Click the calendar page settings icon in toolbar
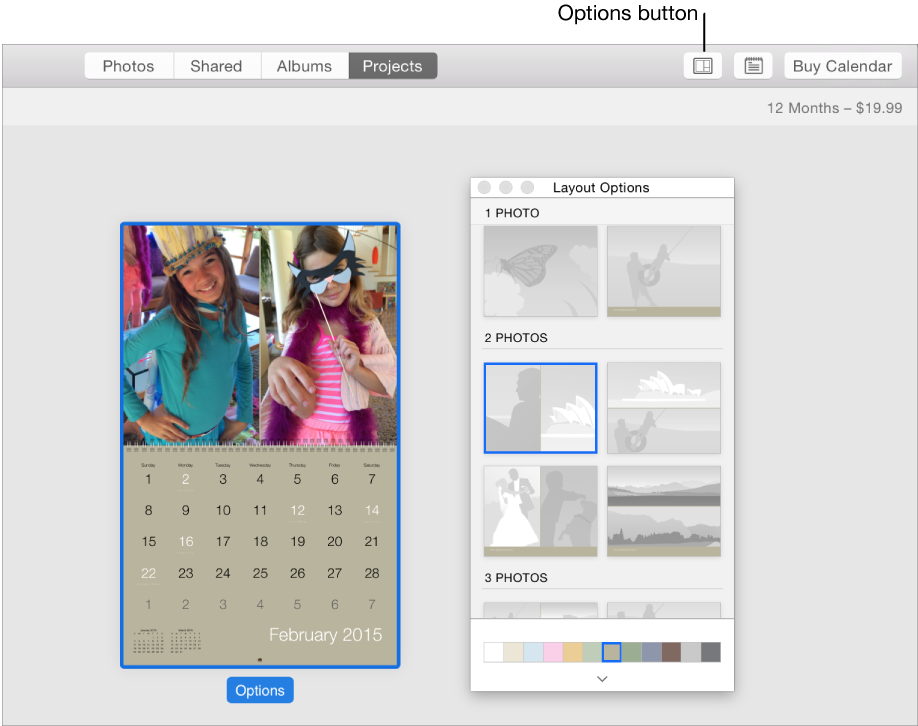918x726 pixels. point(752,65)
